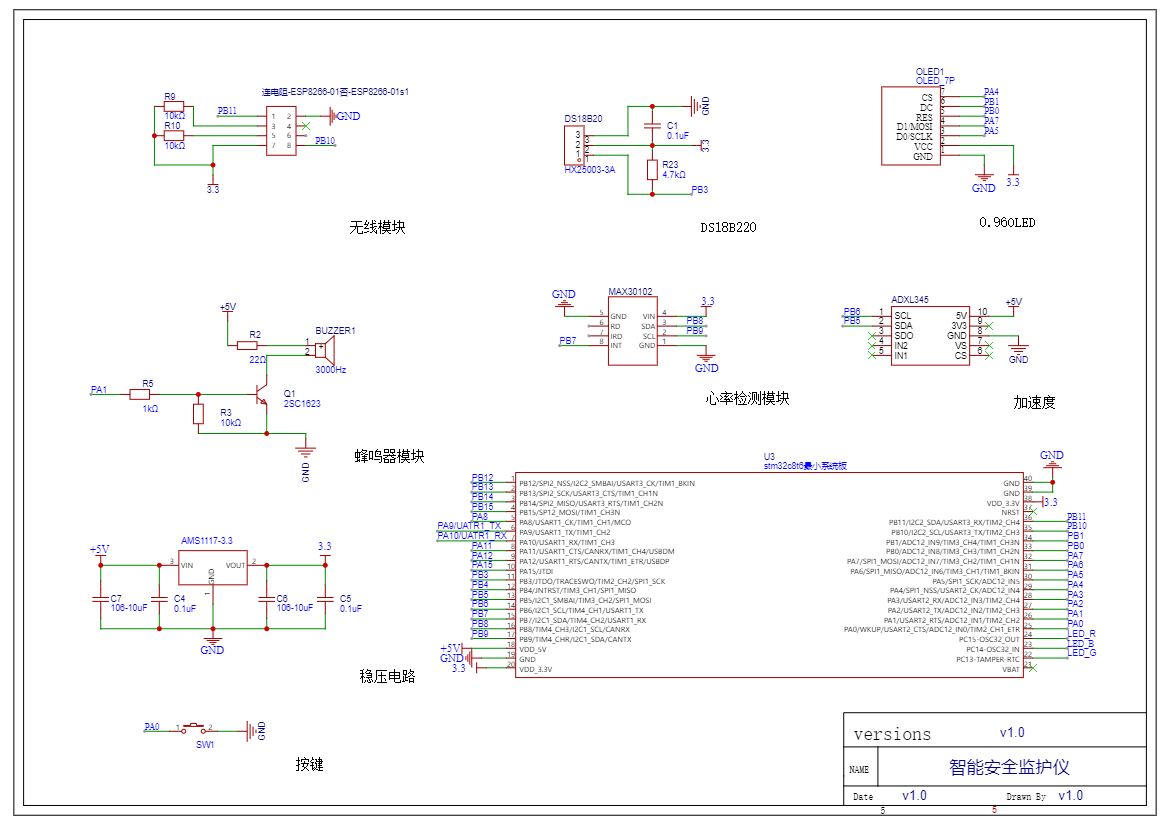Click the 2SC1623 transistor part name
Image resolution: width=1170 pixels, height=825 pixels.
pos(302,404)
